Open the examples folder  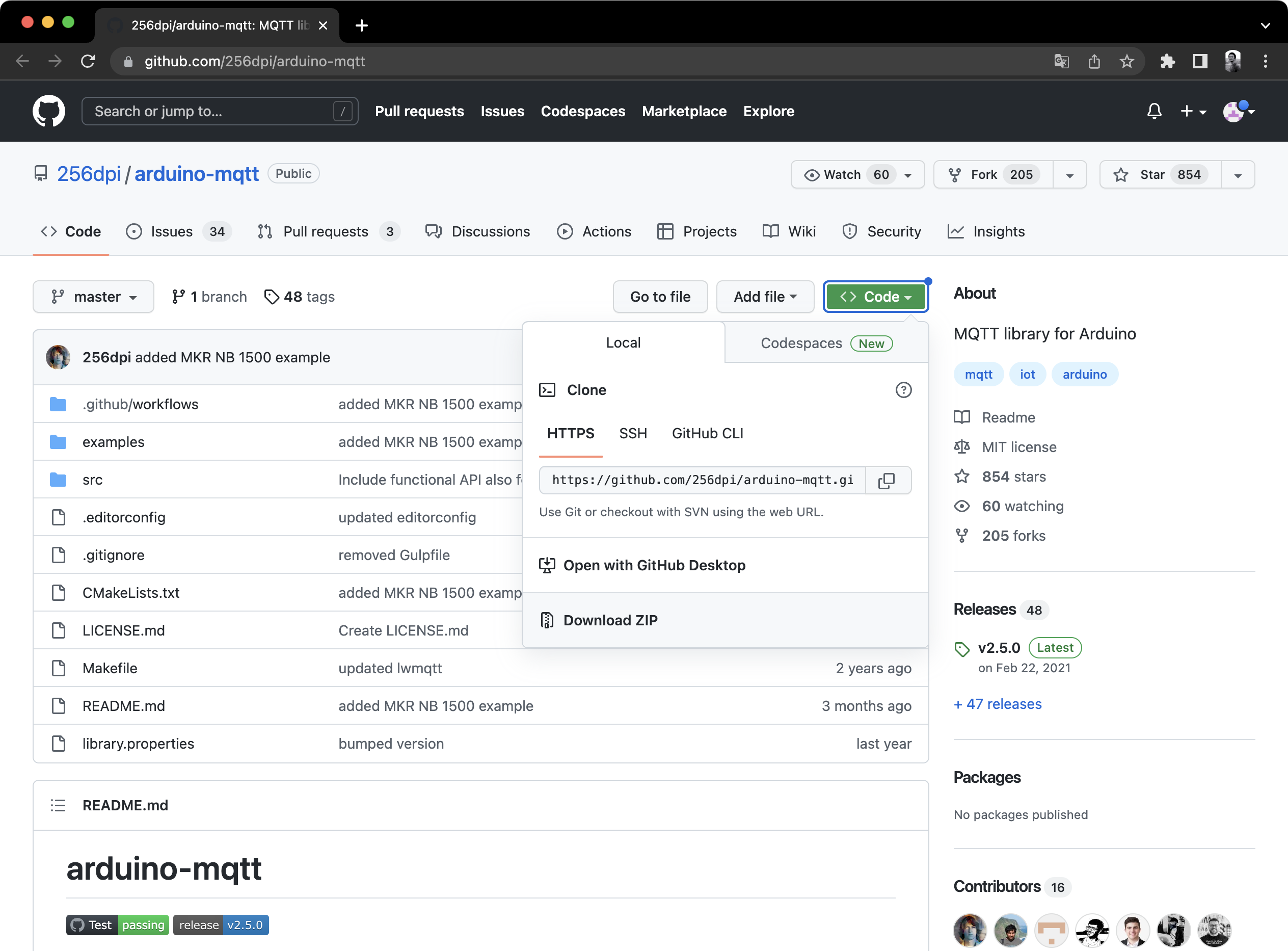114,442
